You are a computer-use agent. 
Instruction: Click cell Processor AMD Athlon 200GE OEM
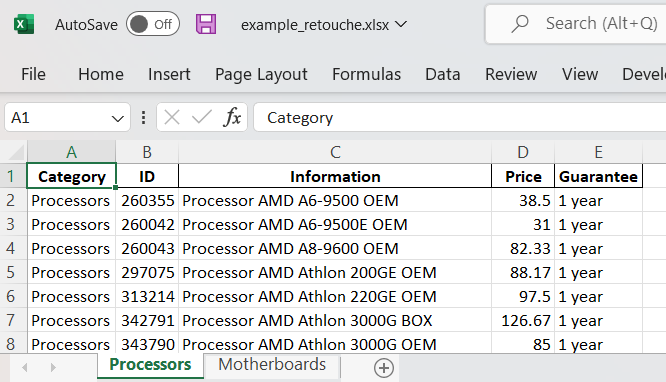coord(335,272)
